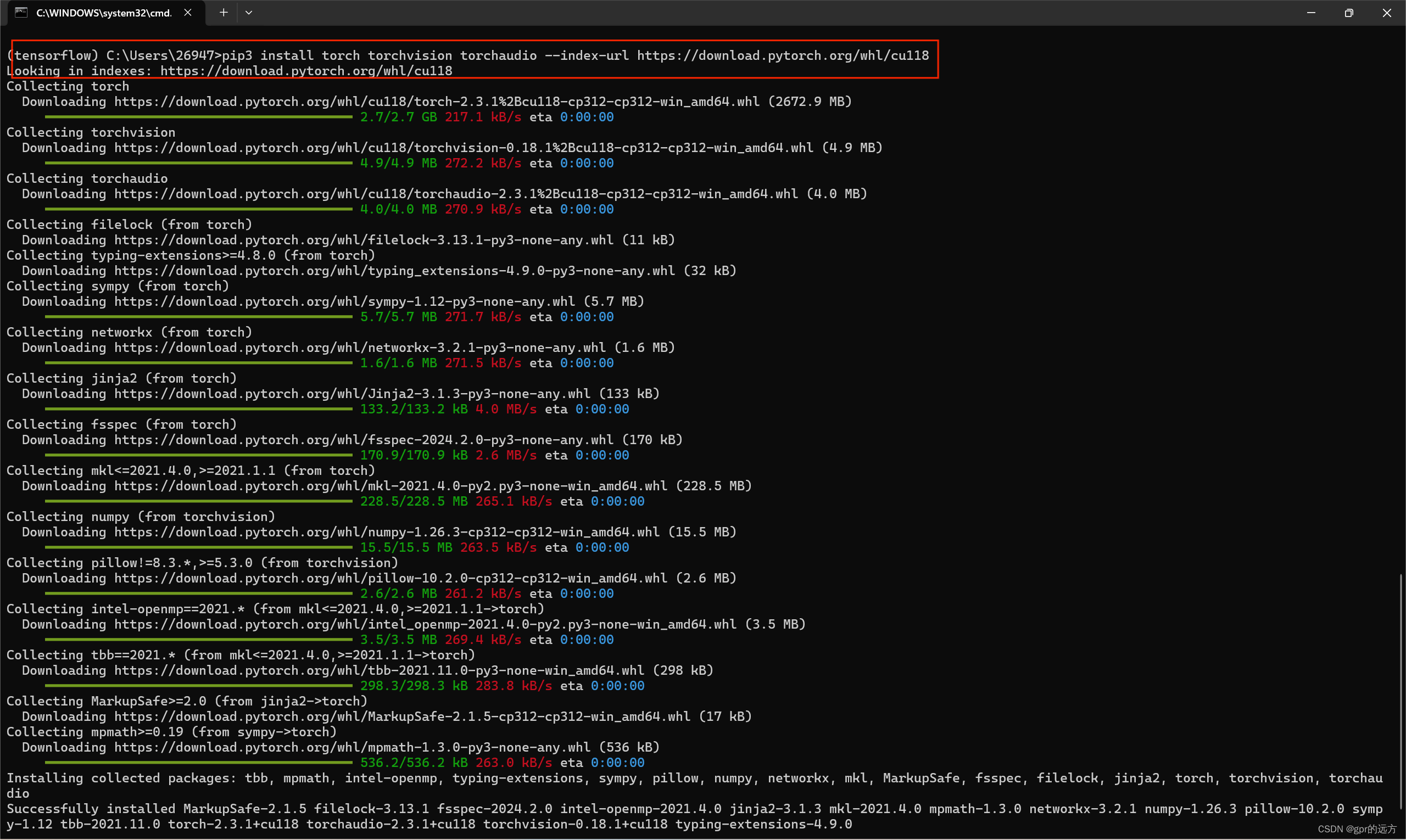Click the pillow-10.2.0 wheel URL
Viewport: 1406px width, 840px height.
[x=390, y=578]
